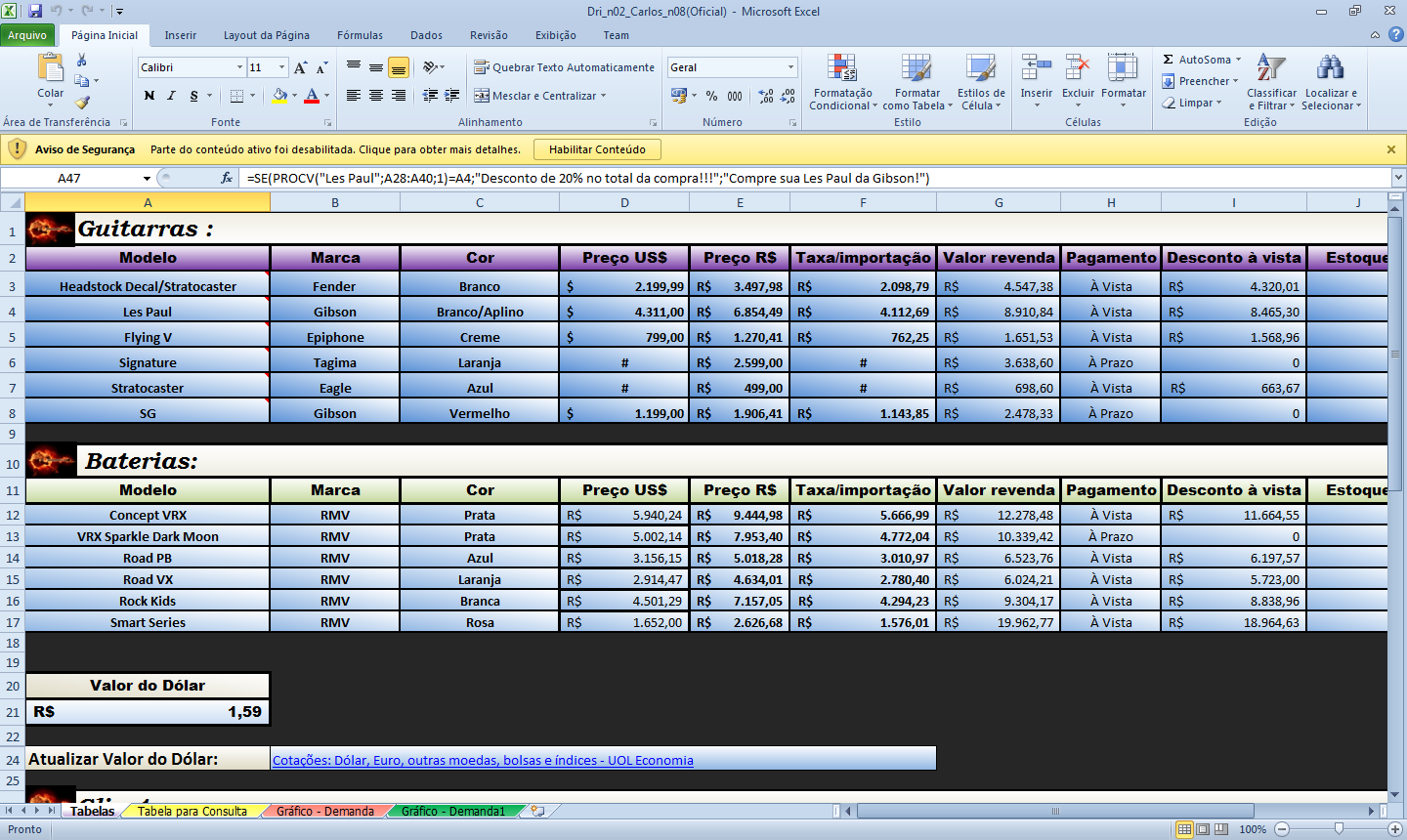Screen dimensions: 1407x840
Task: Apply thousands separator 000 icon
Action: 735,96
